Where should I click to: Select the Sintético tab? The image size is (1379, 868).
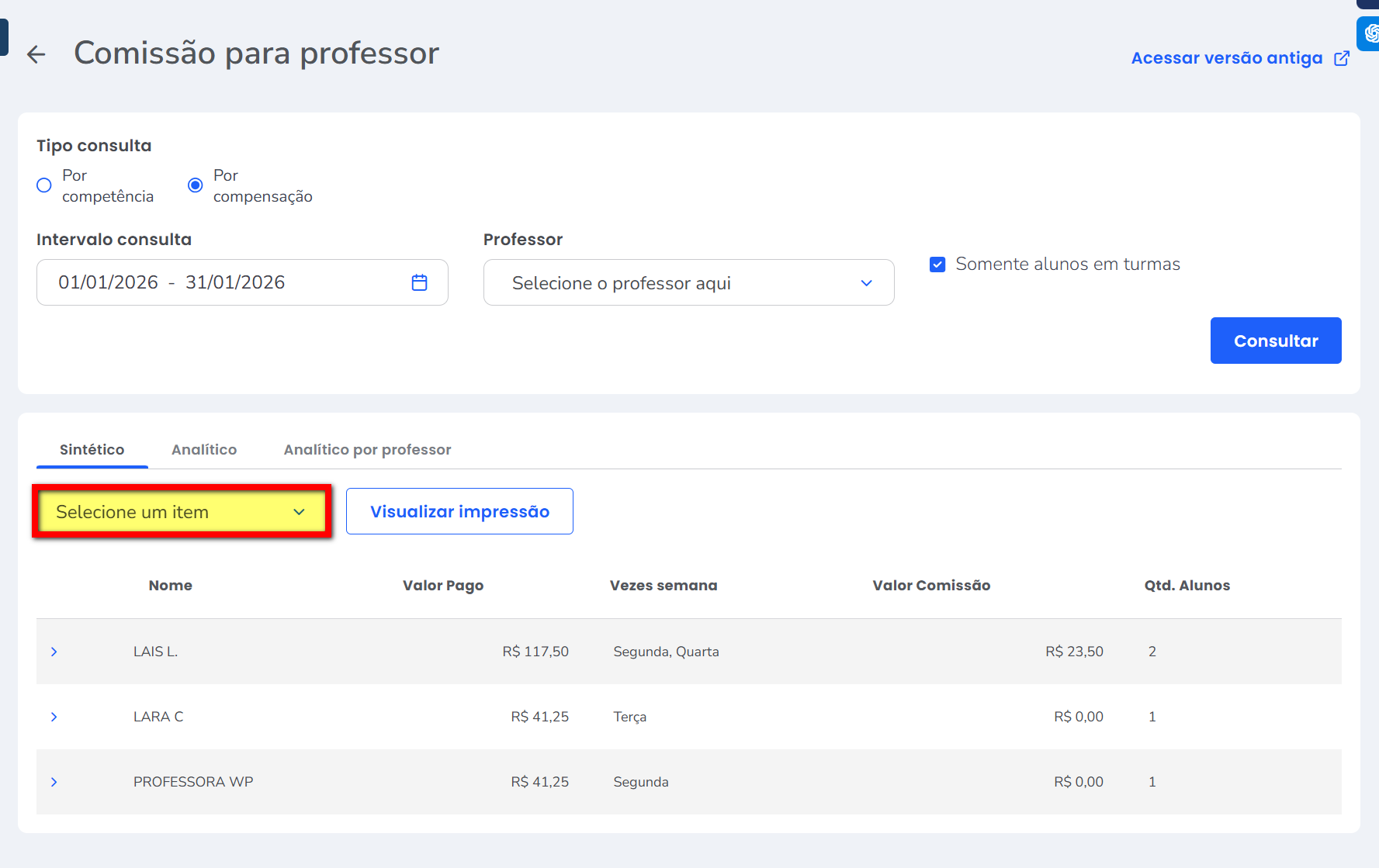tap(92, 450)
